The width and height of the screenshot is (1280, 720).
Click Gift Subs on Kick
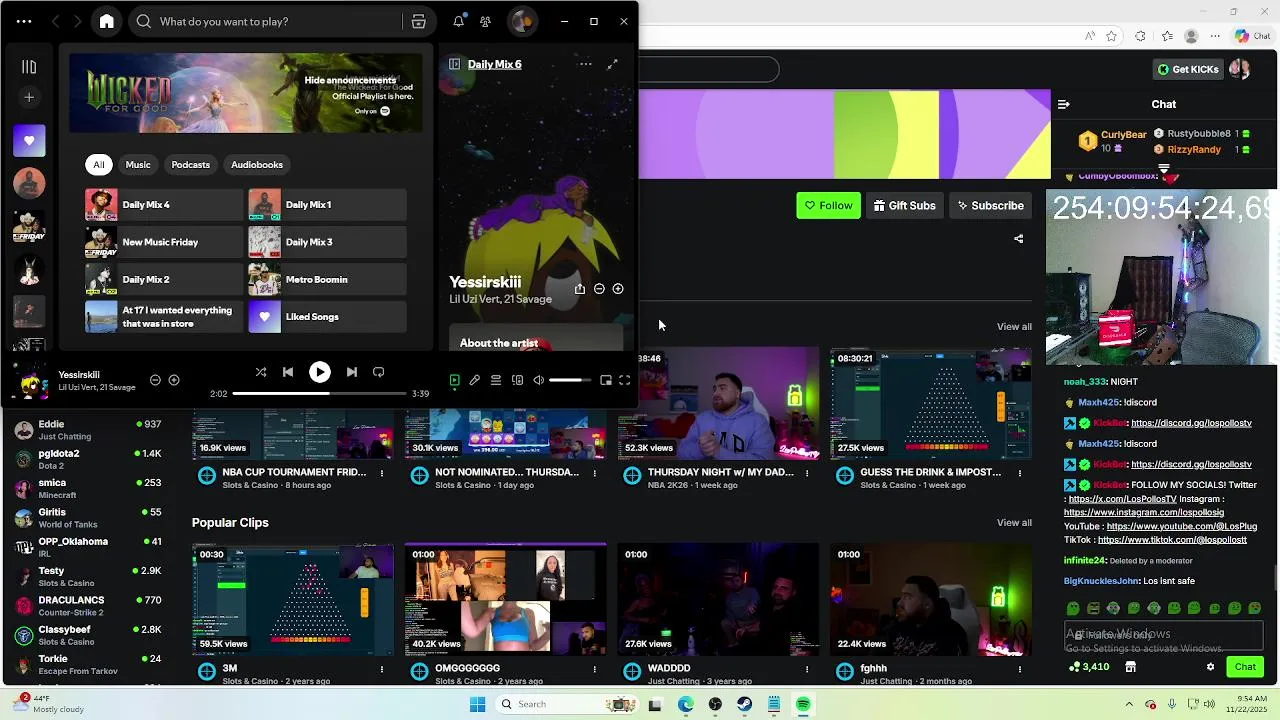tap(904, 206)
